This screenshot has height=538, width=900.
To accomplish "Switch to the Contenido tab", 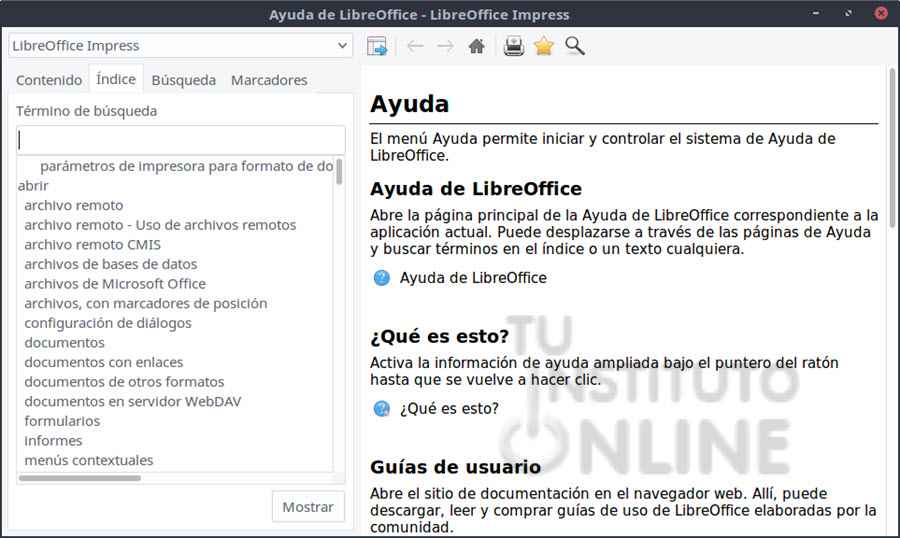I will click(x=49, y=80).
